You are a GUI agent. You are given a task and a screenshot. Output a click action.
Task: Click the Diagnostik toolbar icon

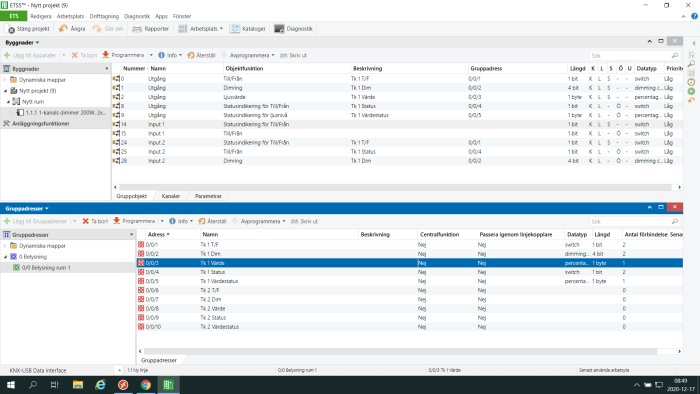point(279,29)
